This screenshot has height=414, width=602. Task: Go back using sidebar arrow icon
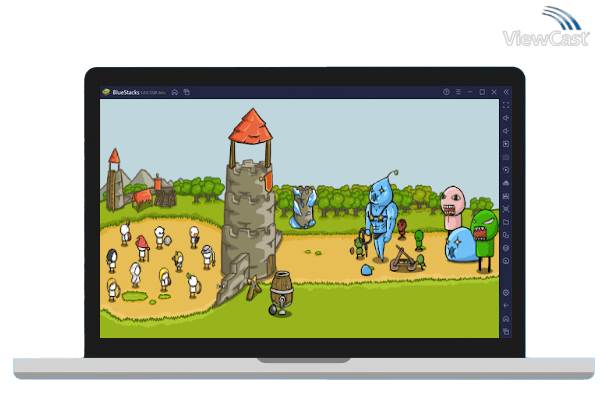(506, 306)
